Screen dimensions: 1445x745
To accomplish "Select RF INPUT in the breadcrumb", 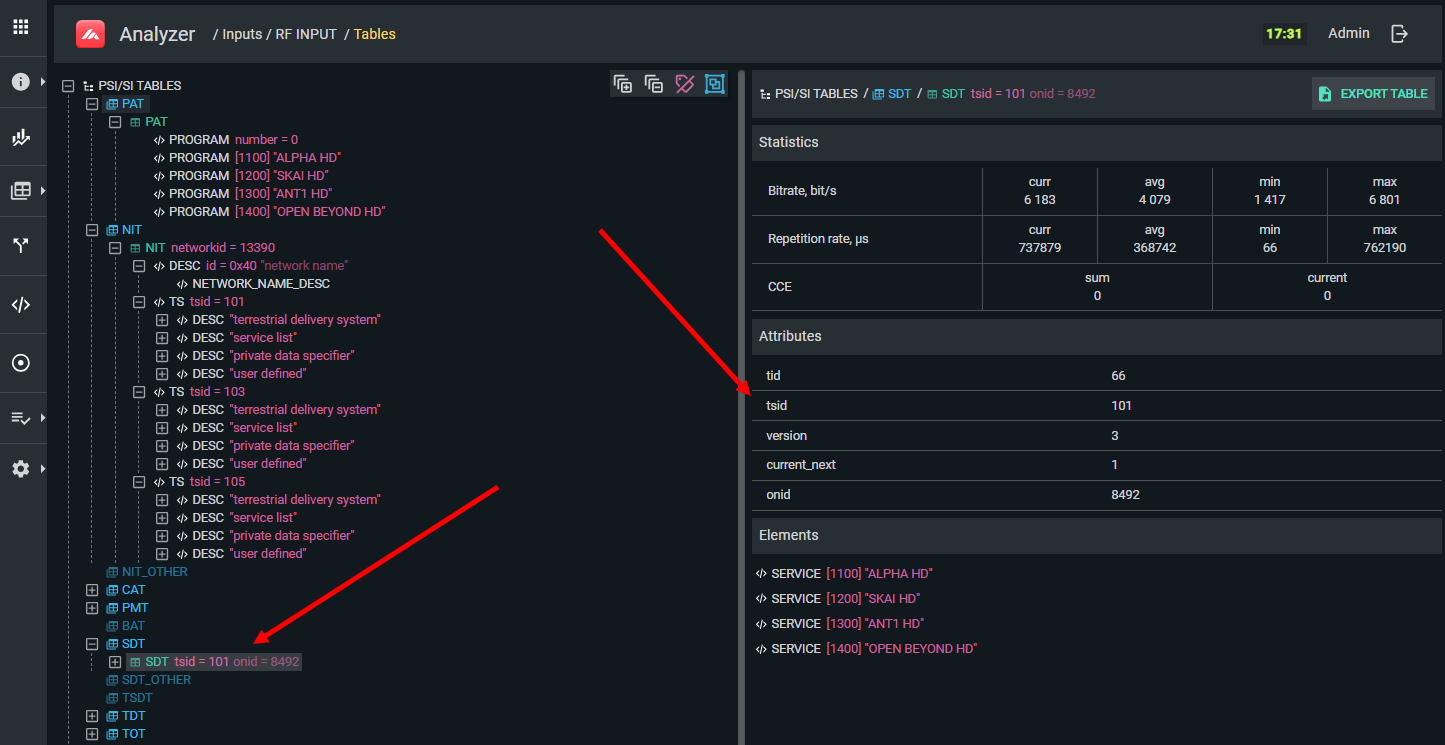I will coord(306,34).
